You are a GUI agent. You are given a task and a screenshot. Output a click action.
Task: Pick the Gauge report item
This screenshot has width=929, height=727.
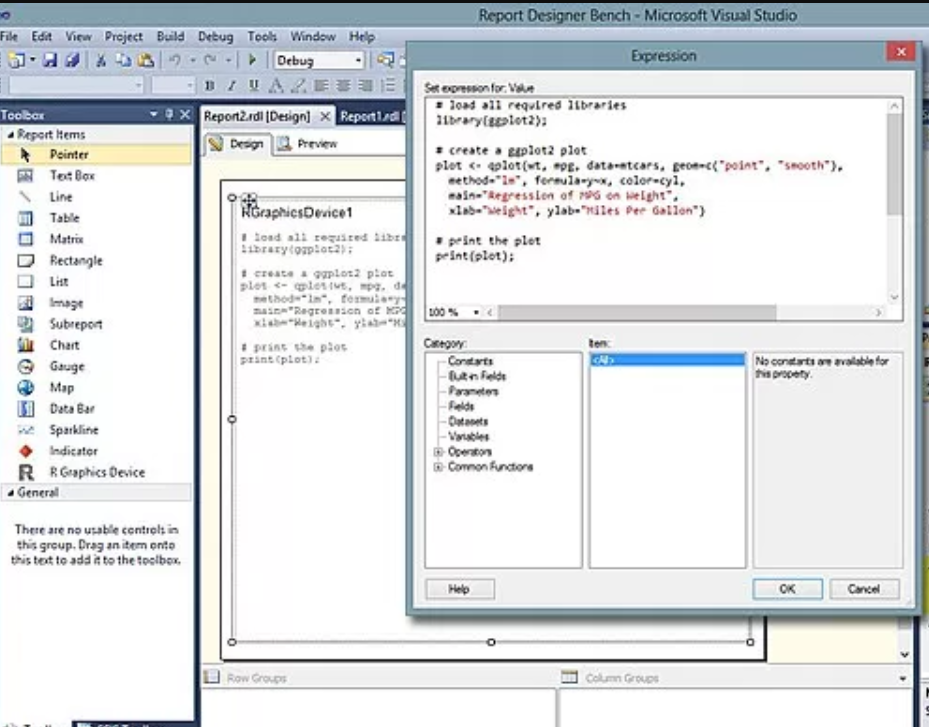coord(96,366)
